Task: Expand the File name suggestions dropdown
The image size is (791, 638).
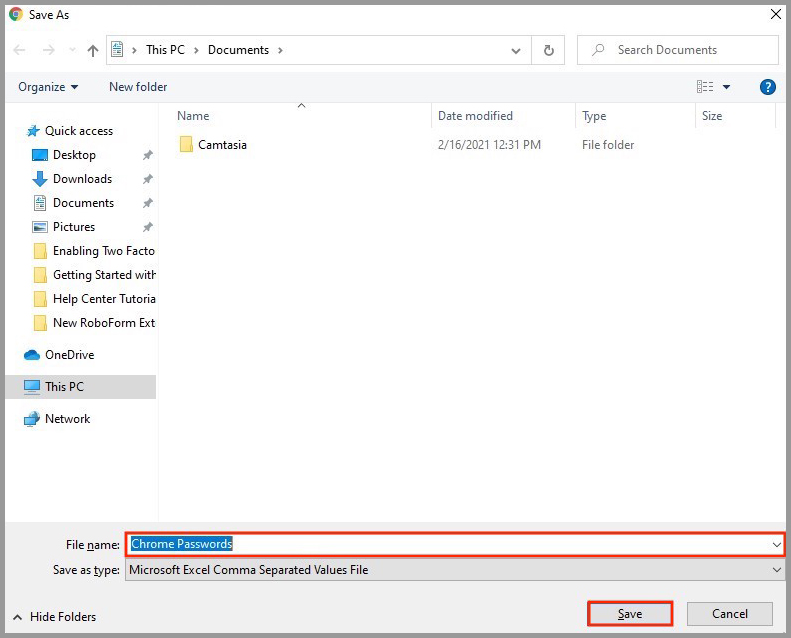Action: (777, 544)
